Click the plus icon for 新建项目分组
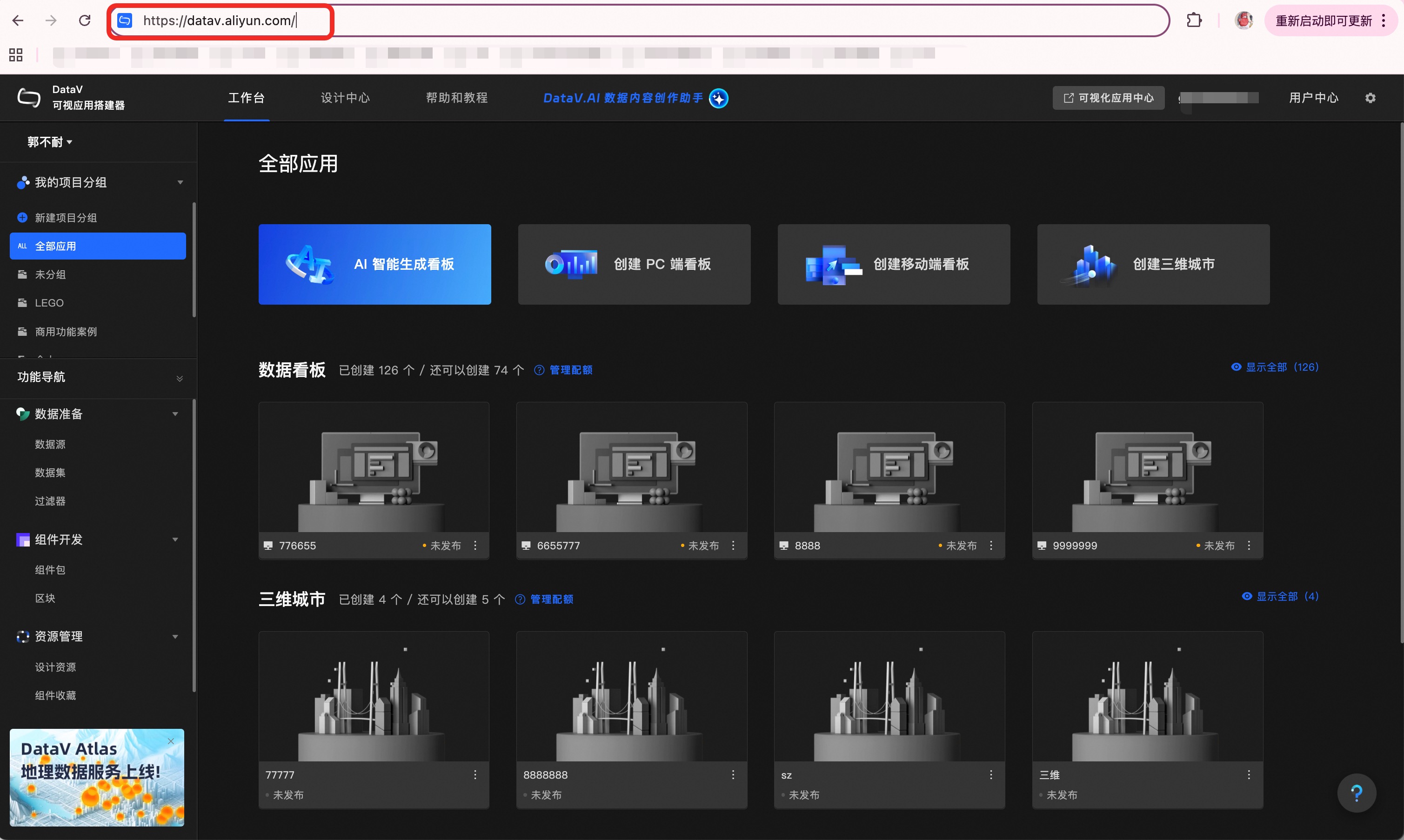1404x840 pixels. point(22,217)
